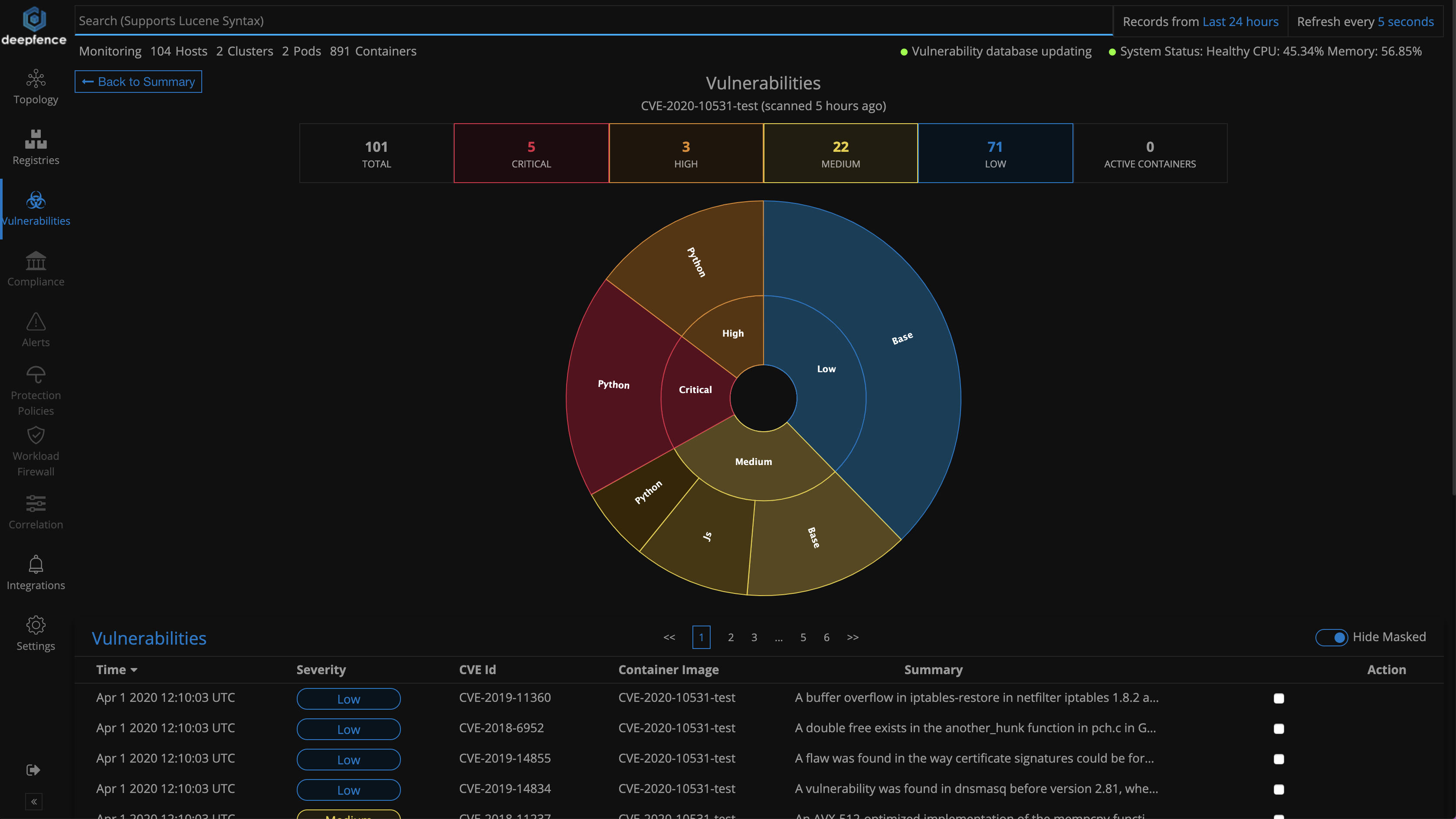Screen dimensions: 1456x819
Task: Disable the Hide Masked toggle
Action: click(1333, 637)
